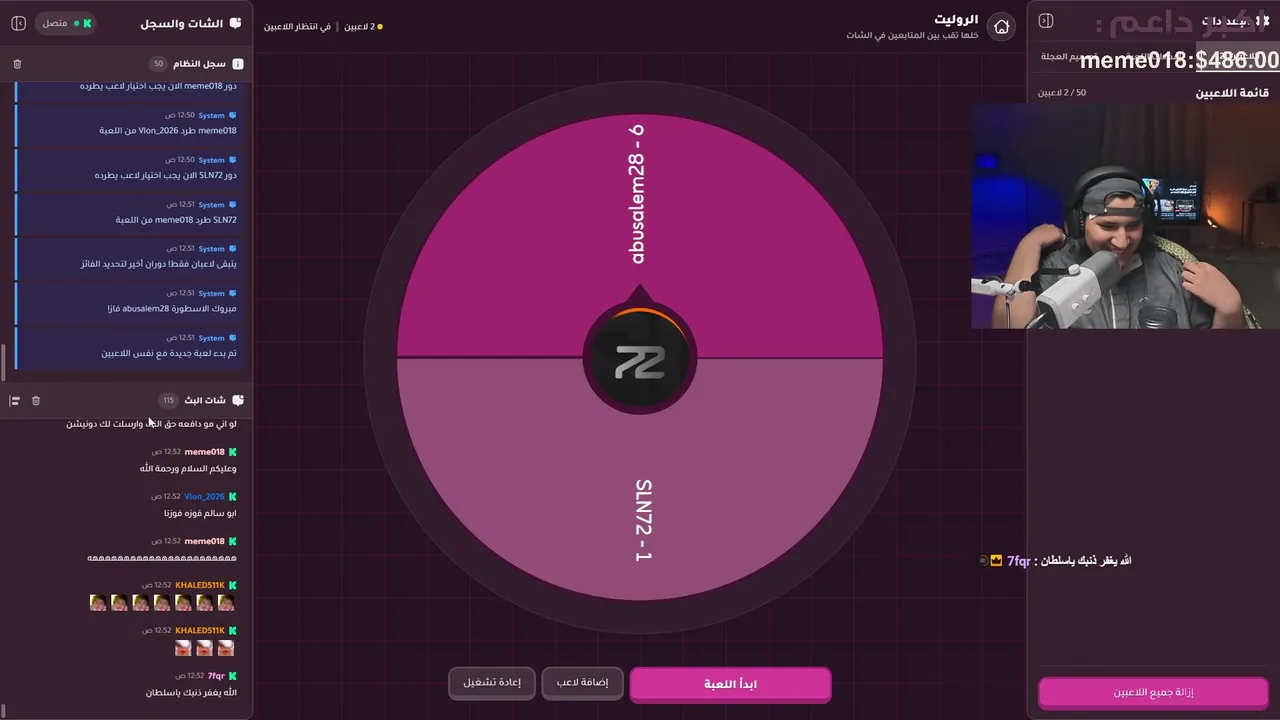Image resolution: width=1280 pixels, height=720 pixels.
Task: Click the Kick badge next to 7fqr
Action: (232, 676)
